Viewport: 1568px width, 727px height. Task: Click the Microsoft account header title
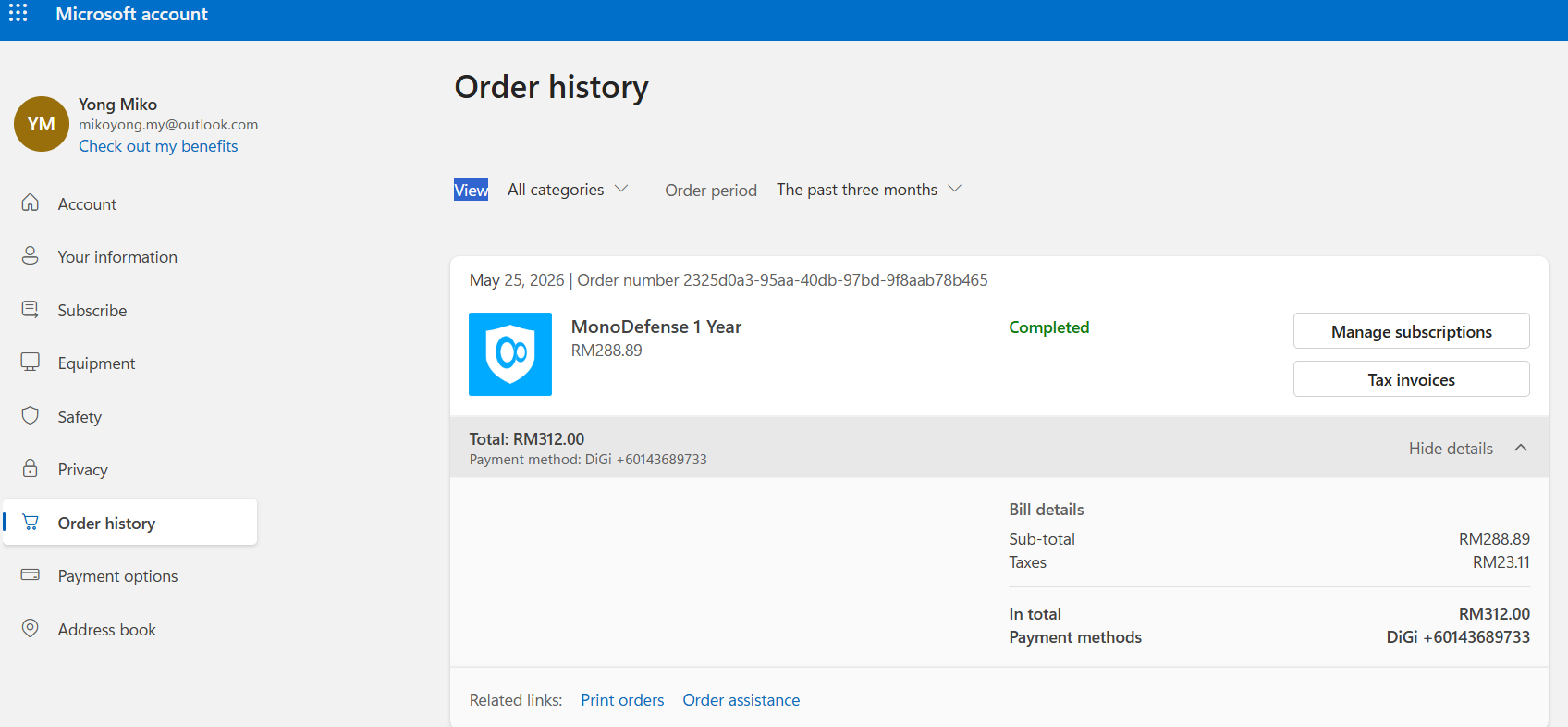(x=131, y=14)
